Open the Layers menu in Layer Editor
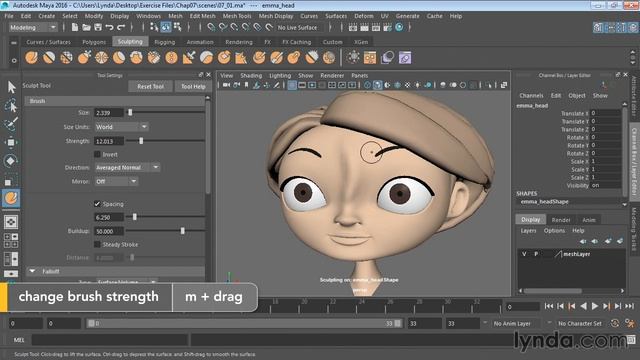640x360 pixels. click(528, 231)
